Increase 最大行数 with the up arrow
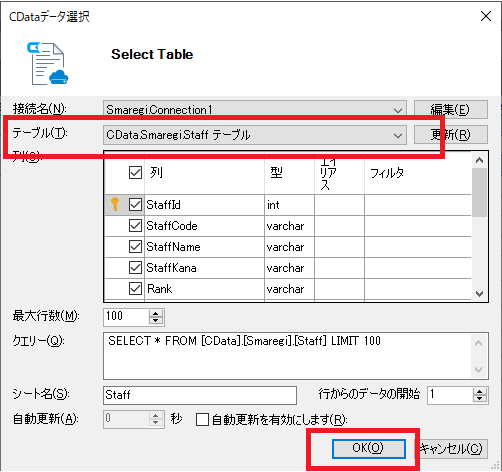 (x=156, y=313)
